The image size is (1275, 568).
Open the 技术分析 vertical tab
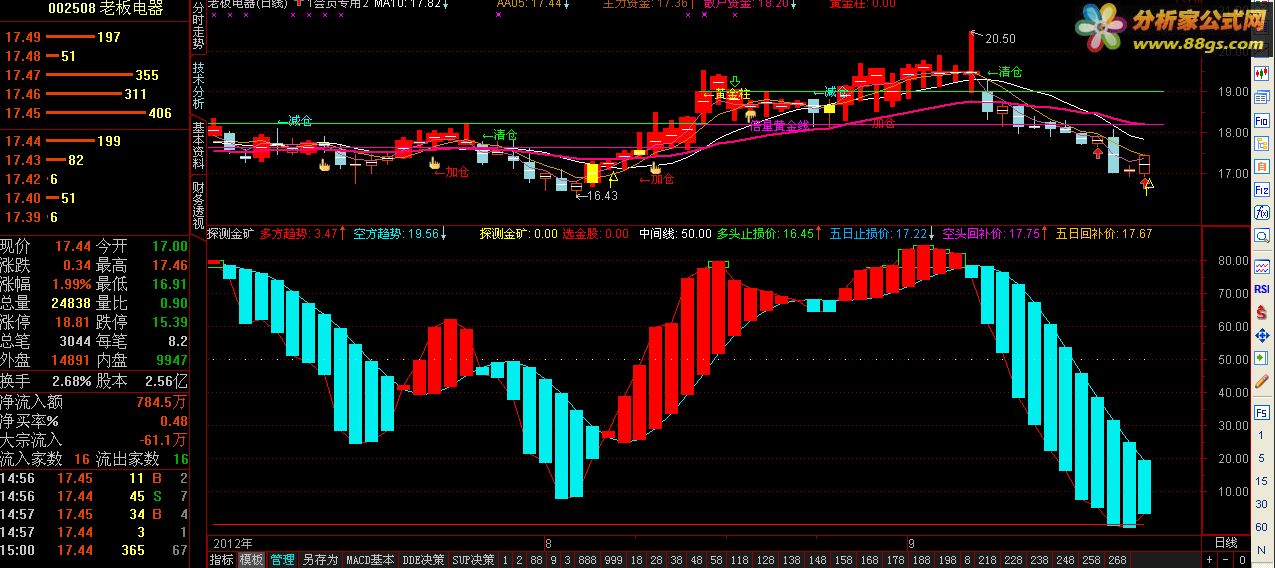pyautogui.click(x=198, y=87)
